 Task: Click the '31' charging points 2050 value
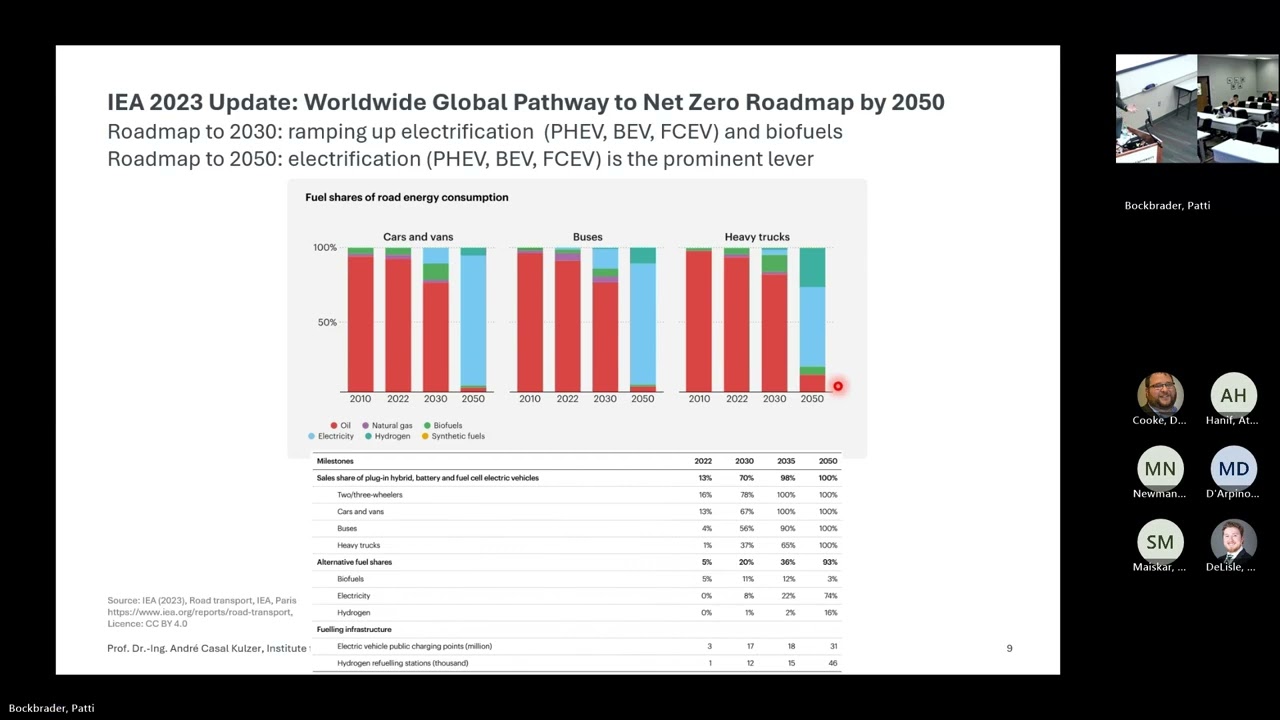click(x=833, y=646)
